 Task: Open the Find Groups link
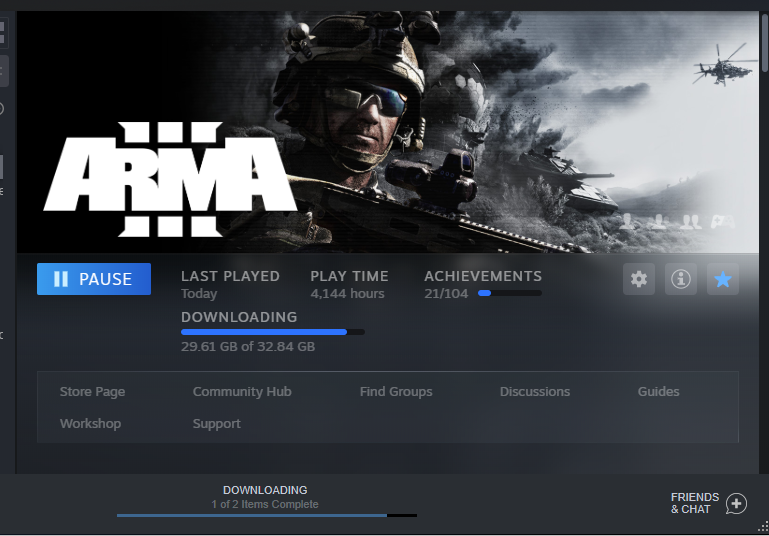point(396,392)
